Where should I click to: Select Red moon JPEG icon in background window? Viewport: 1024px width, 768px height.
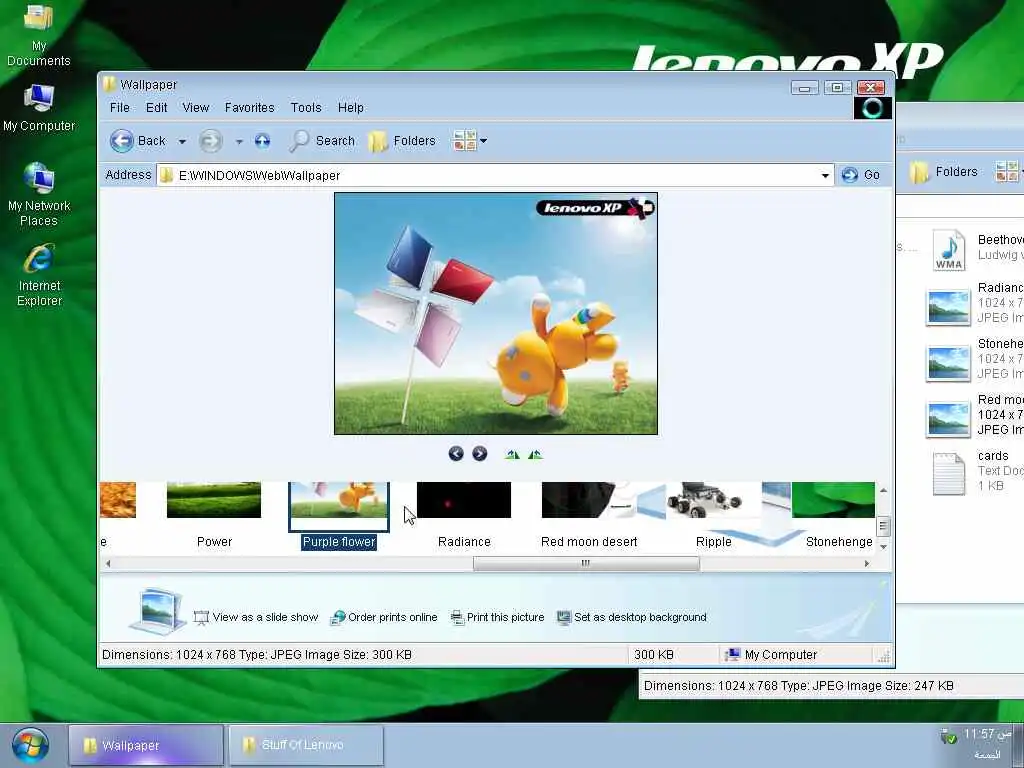click(948, 419)
